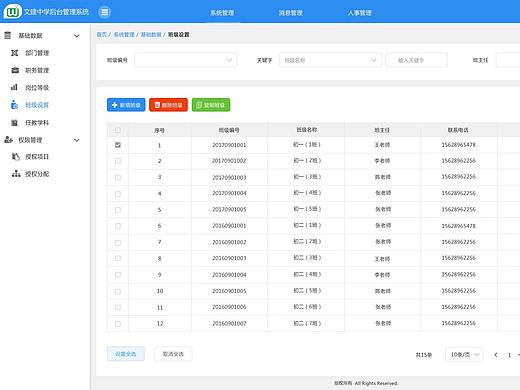Click 李老师 cell in row 2
This screenshot has height=390, width=520.
[x=382, y=161]
